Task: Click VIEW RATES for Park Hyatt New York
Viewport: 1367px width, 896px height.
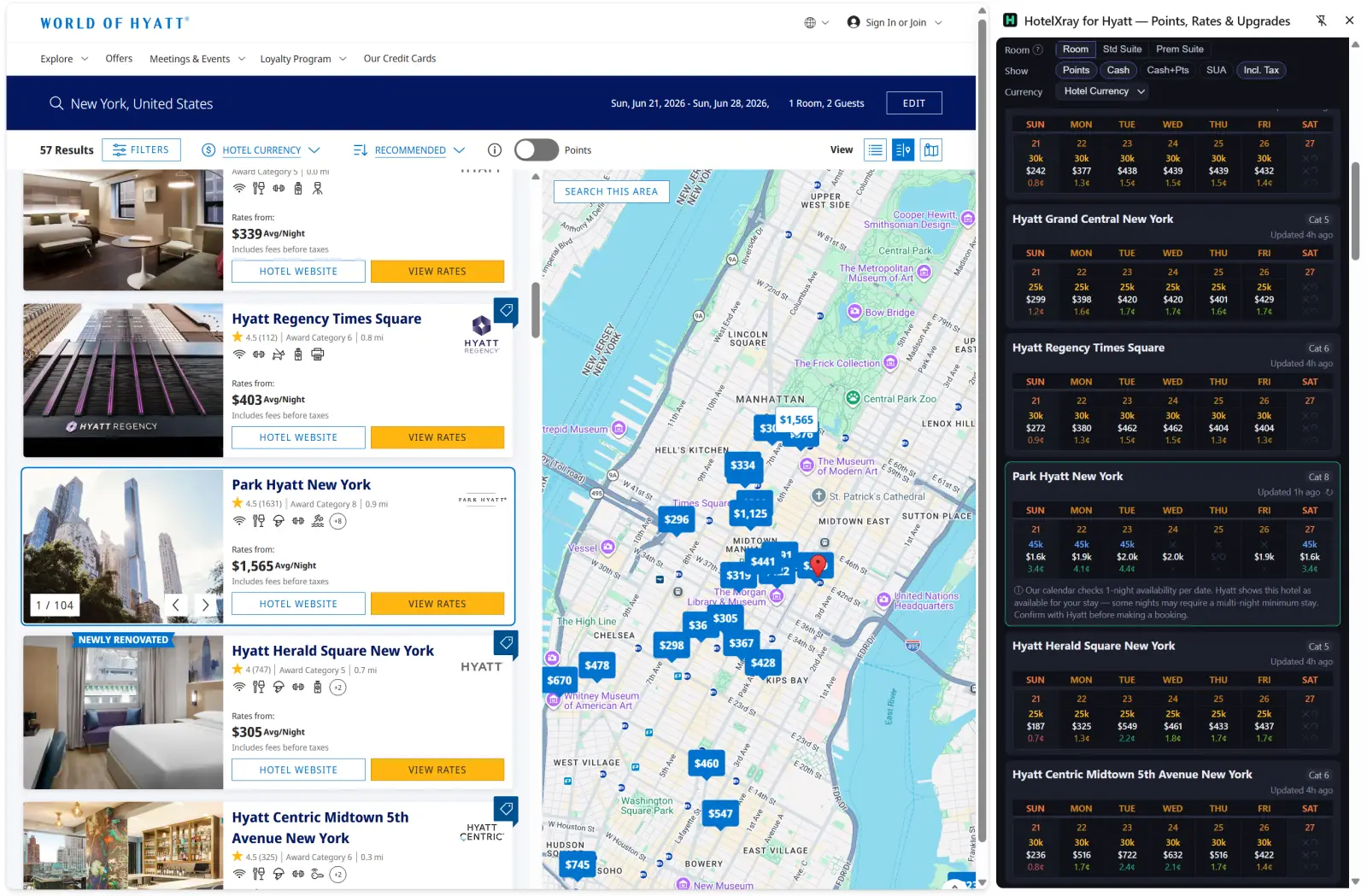Action: (x=437, y=604)
